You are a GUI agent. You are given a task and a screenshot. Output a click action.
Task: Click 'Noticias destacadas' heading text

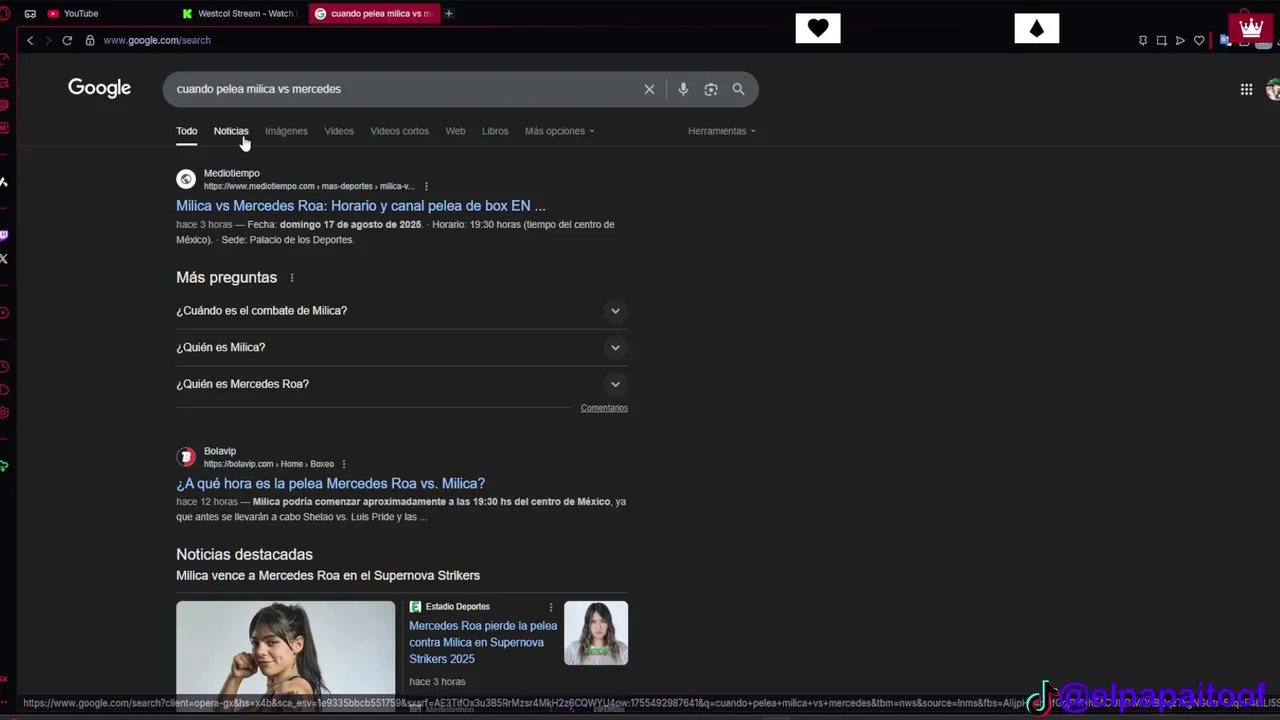click(244, 554)
